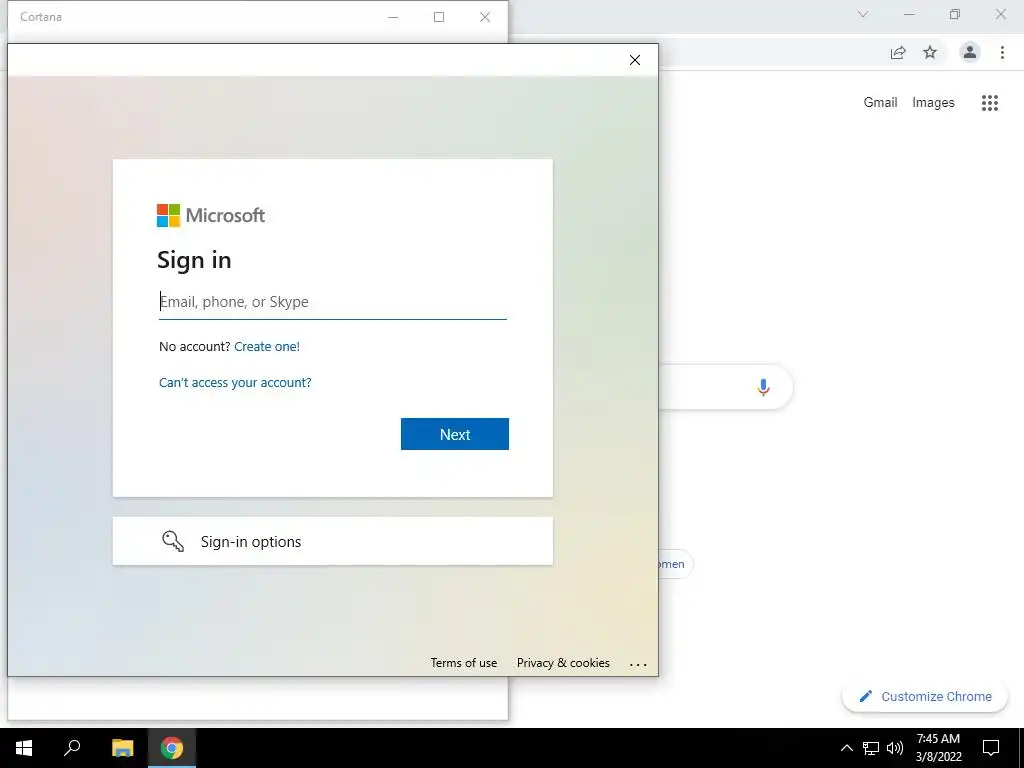
Task: Maximize the Cortana window
Action: pos(439,17)
